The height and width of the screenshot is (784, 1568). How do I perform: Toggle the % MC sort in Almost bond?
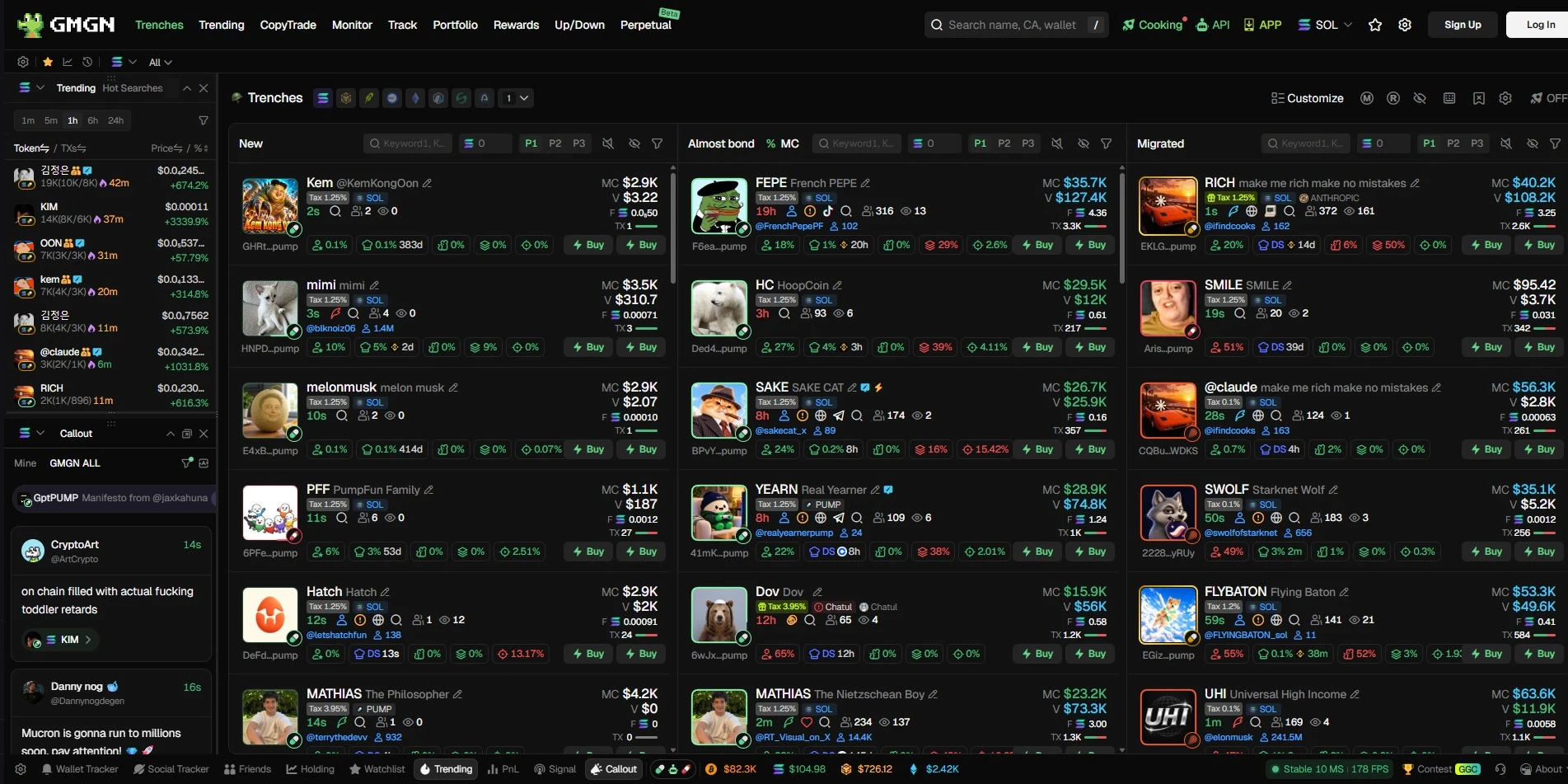pos(783,143)
